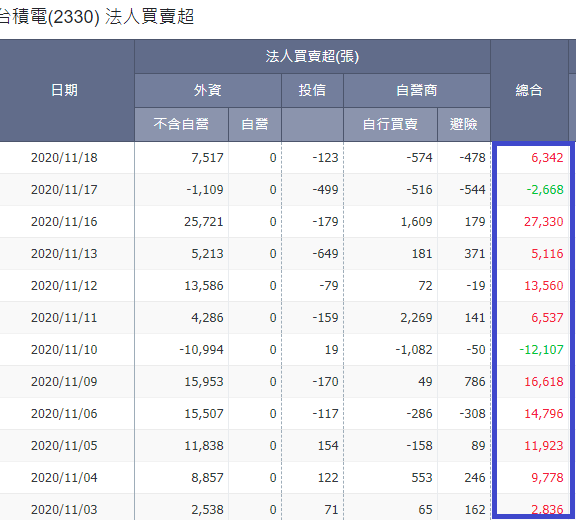The width and height of the screenshot is (576, 520).
Task: Click investment trust value -123
Action: click(x=325, y=158)
